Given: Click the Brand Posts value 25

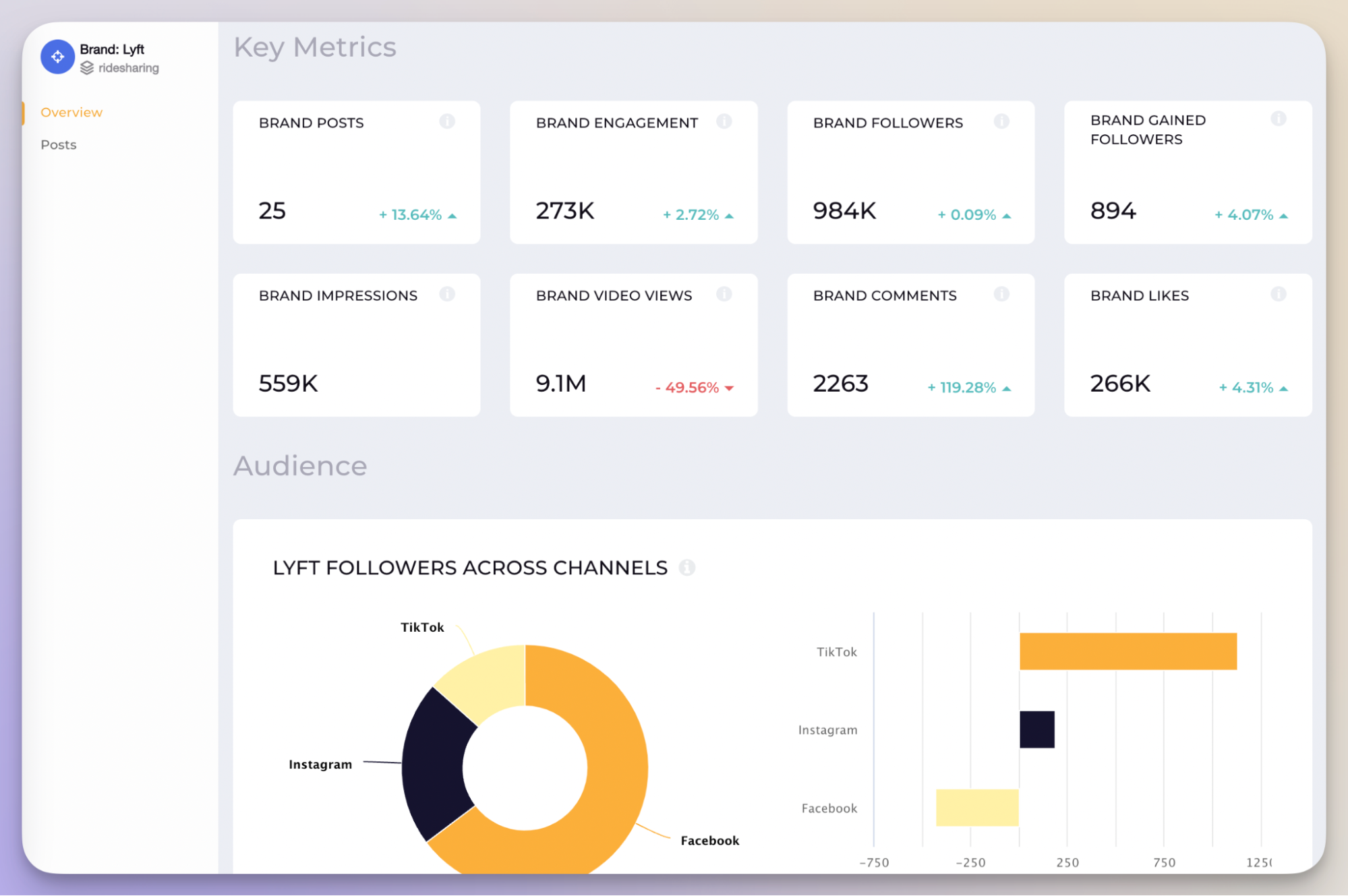Looking at the screenshot, I should click(272, 211).
